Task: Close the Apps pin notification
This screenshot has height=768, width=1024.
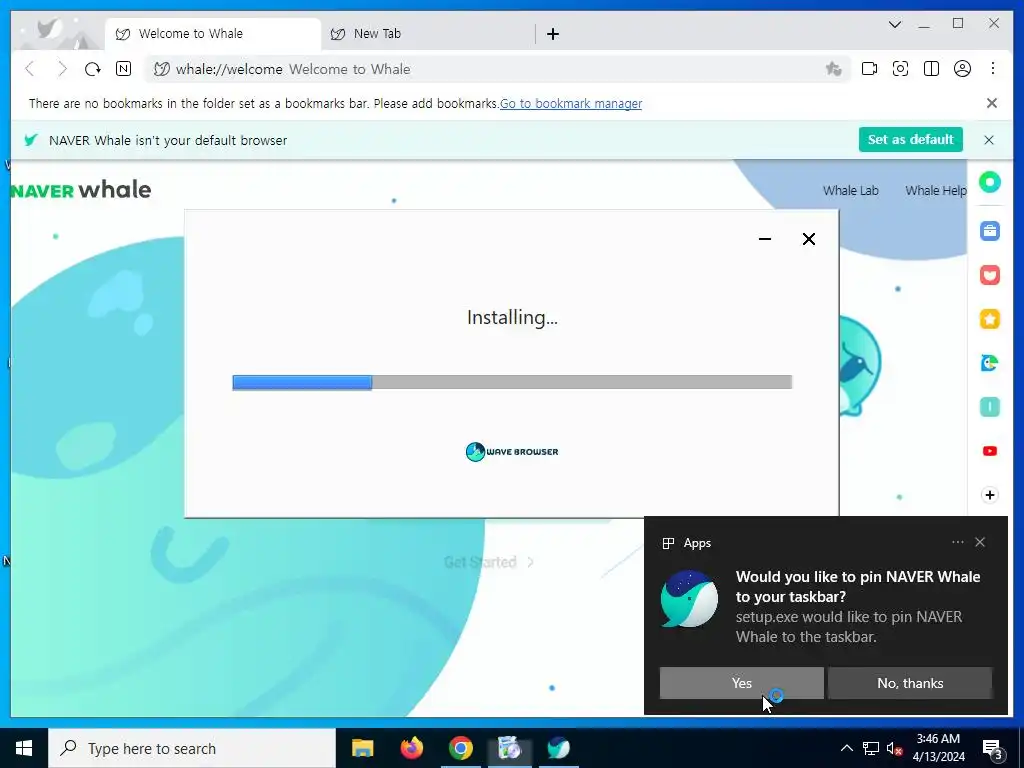Action: 980,542
